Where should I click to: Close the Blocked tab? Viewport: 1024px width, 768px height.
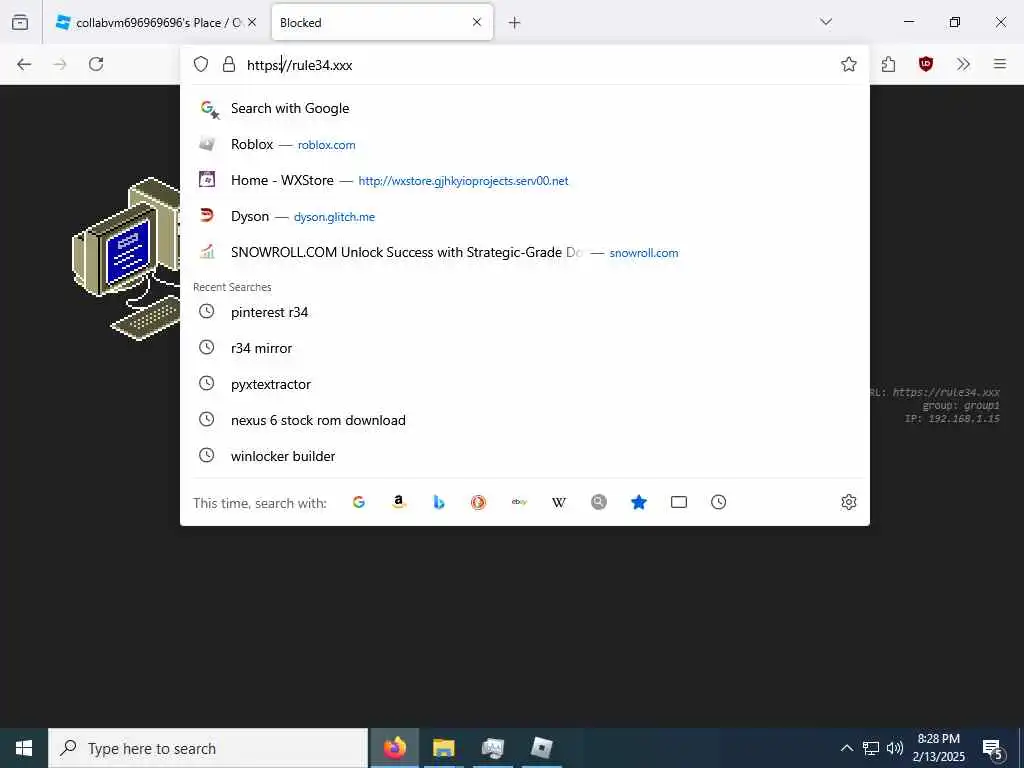click(477, 22)
